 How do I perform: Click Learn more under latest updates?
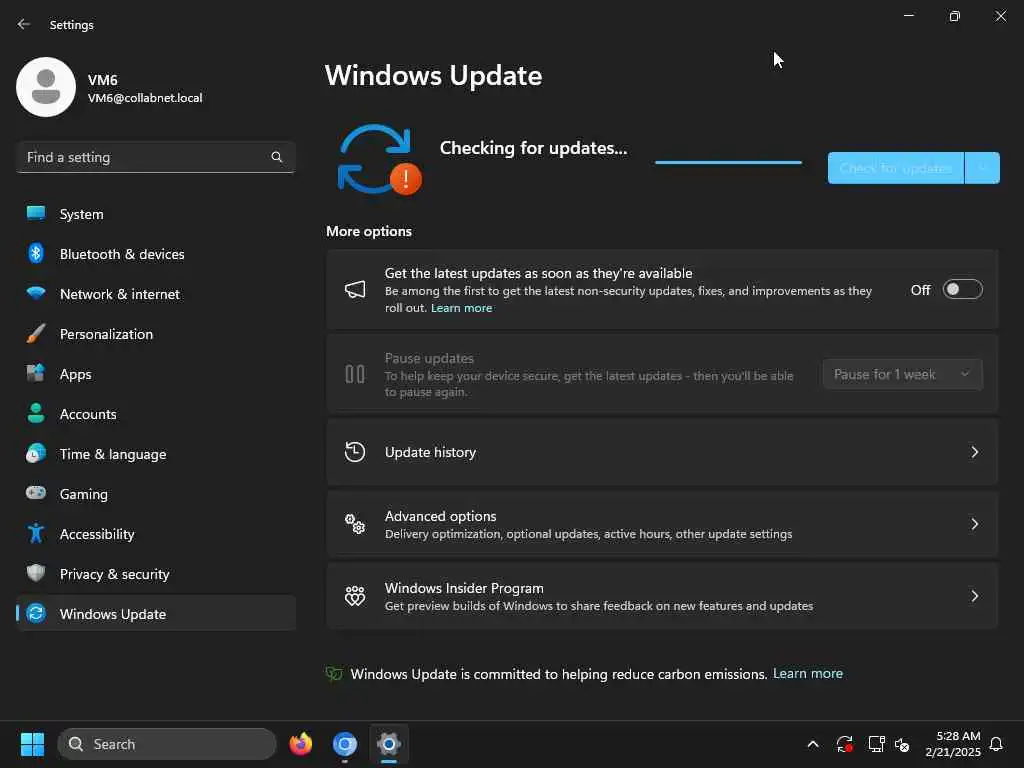[461, 308]
